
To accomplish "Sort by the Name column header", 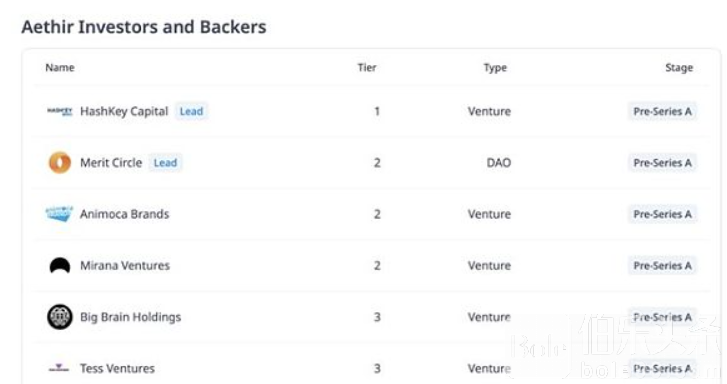I will pos(60,68).
